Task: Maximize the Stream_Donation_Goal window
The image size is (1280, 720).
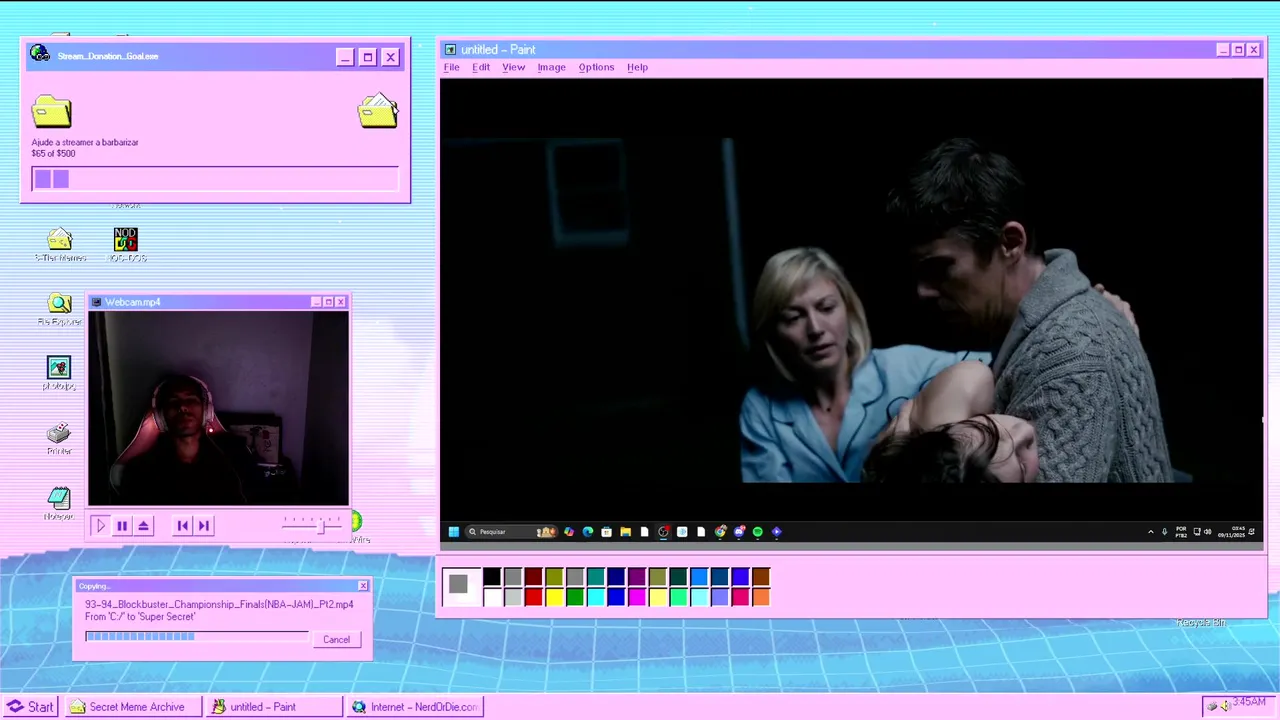Action: tap(367, 57)
